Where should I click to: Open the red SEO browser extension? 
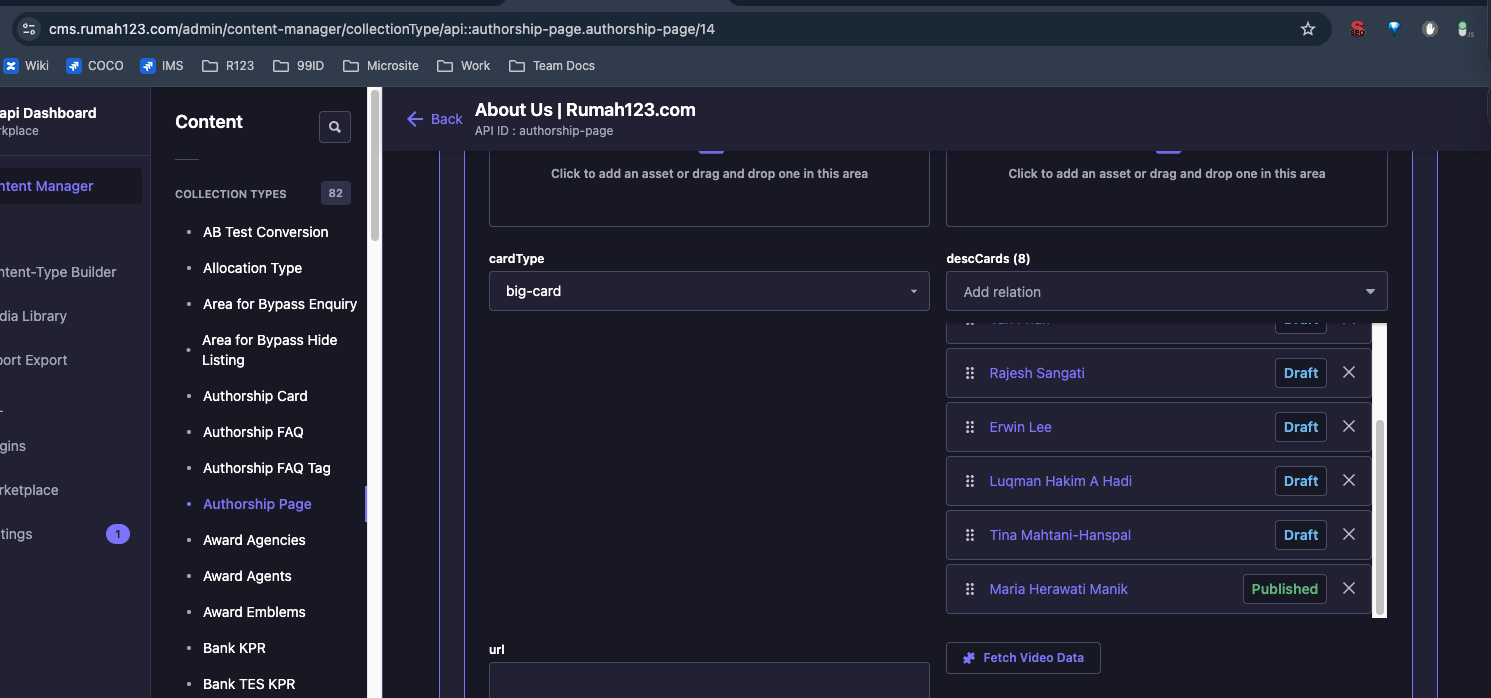[x=1357, y=29]
